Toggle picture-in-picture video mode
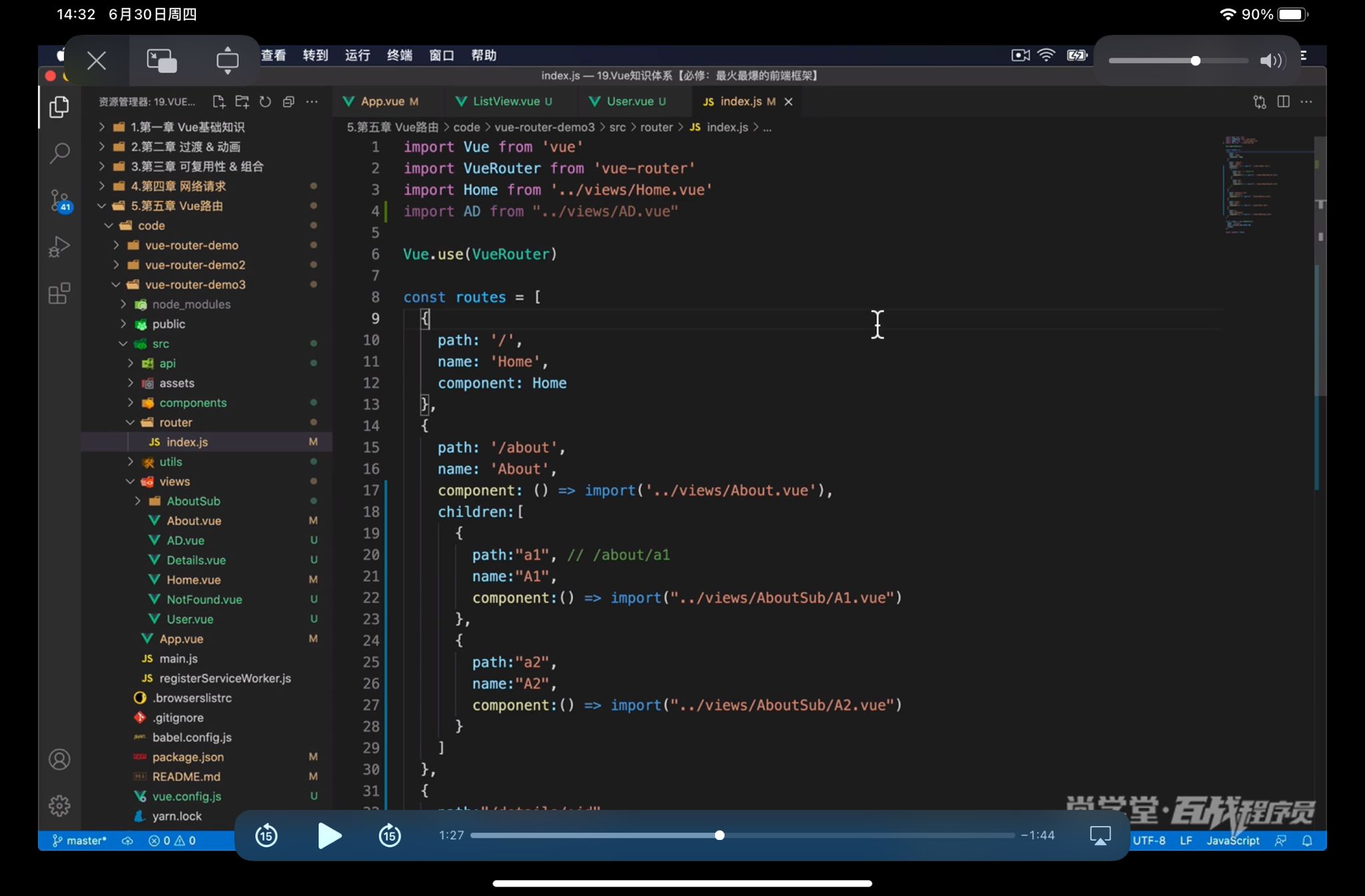The width and height of the screenshot is (1365, 896). click(x=162, y=61)
